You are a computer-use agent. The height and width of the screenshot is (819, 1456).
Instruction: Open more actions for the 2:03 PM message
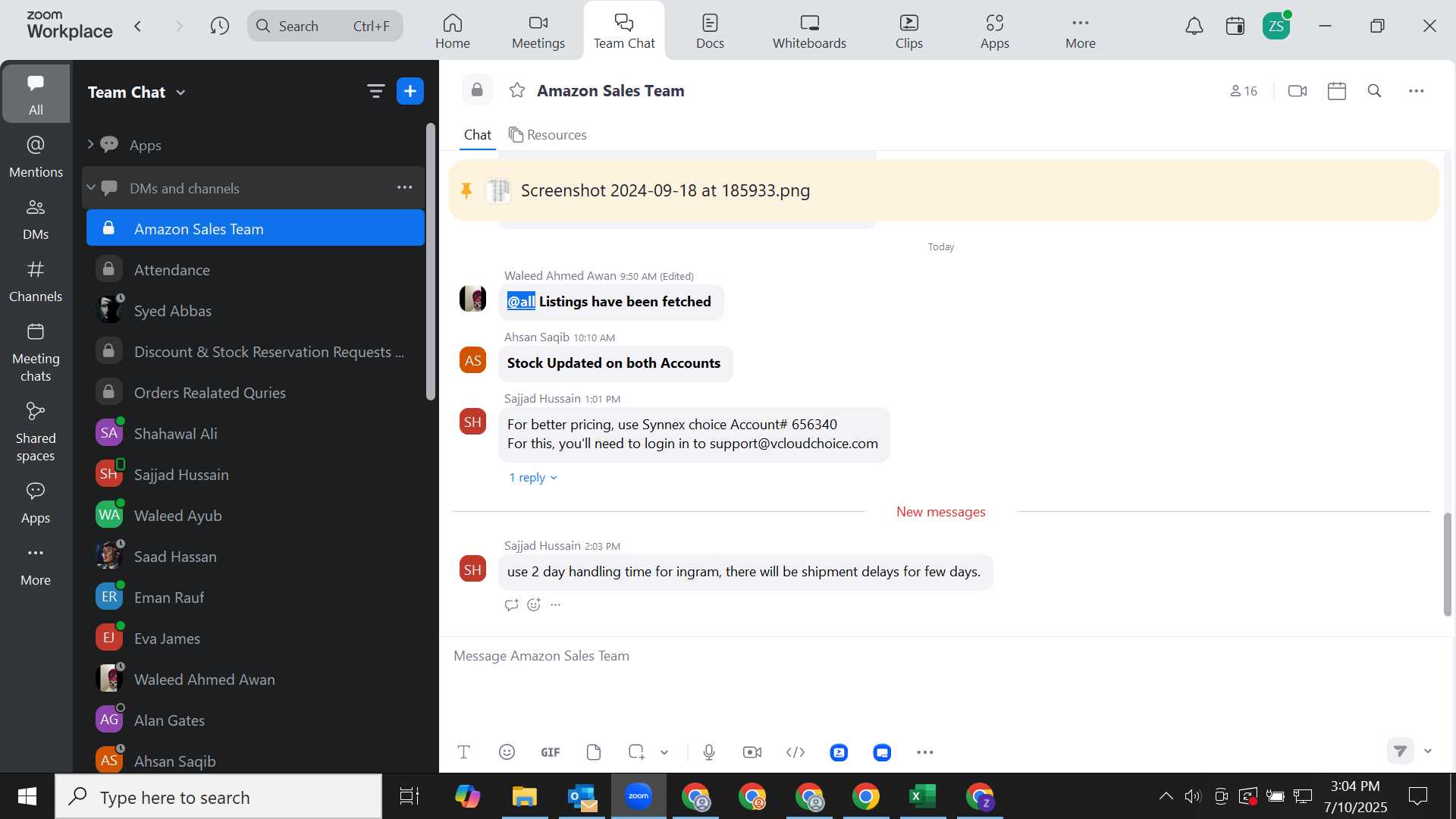pyautogui.click(x=556, y=604)
